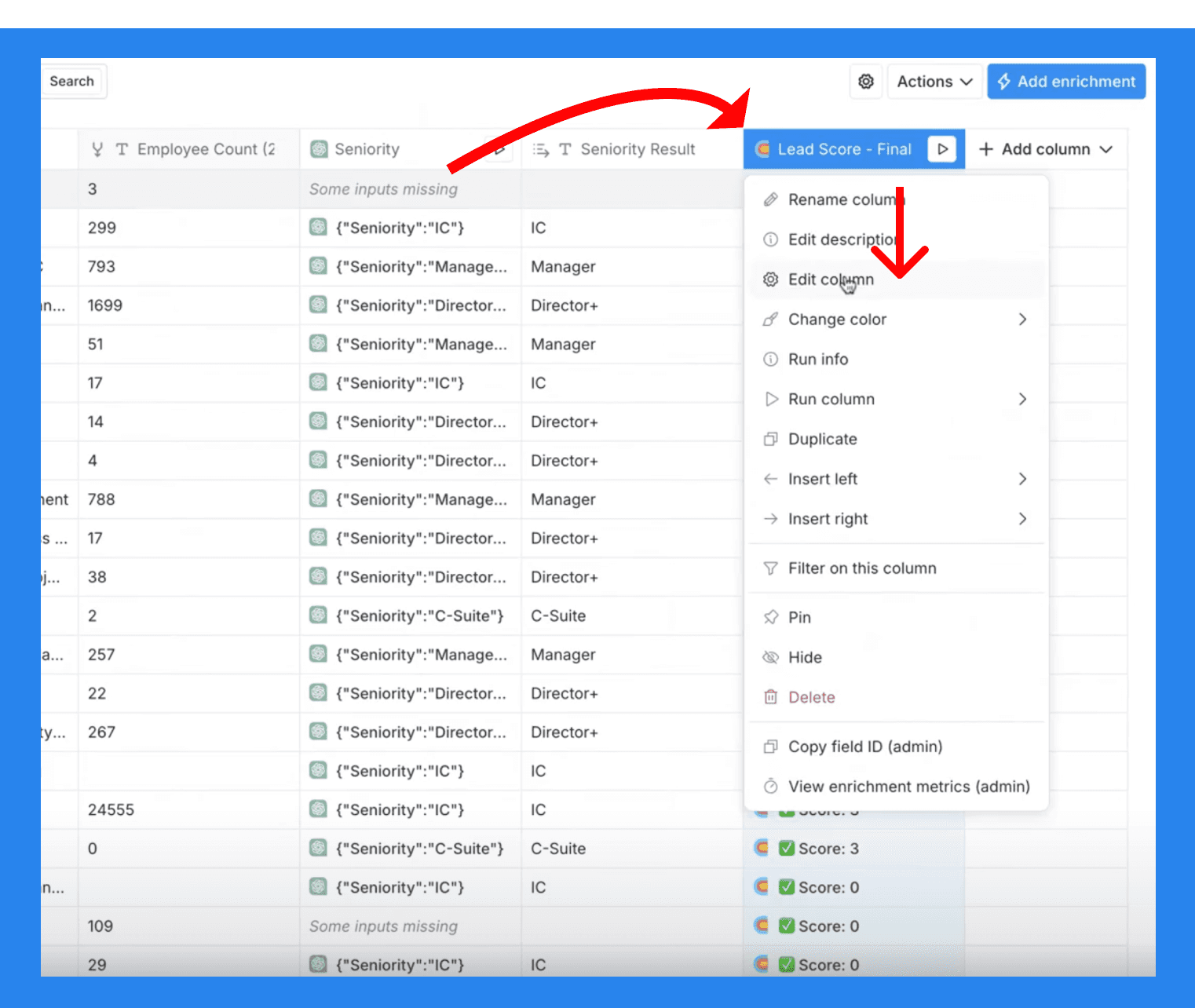The image size is (1195, 1008).
Task: Click the Clay icon in Lead Score header
Action: coord(762,149)
